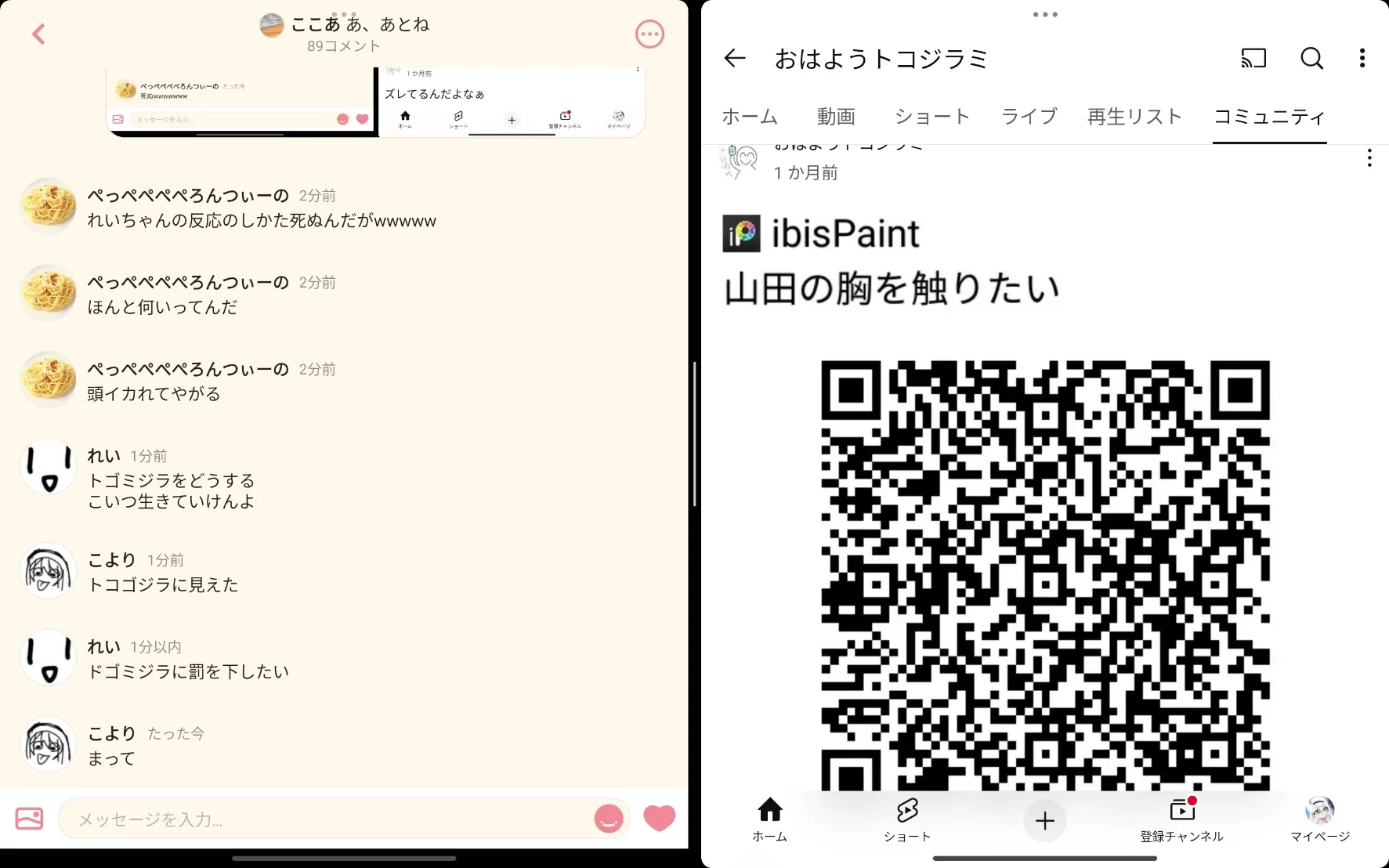Tap the '89コメント' count in header
1389x868 pixels.
(344, 46)
